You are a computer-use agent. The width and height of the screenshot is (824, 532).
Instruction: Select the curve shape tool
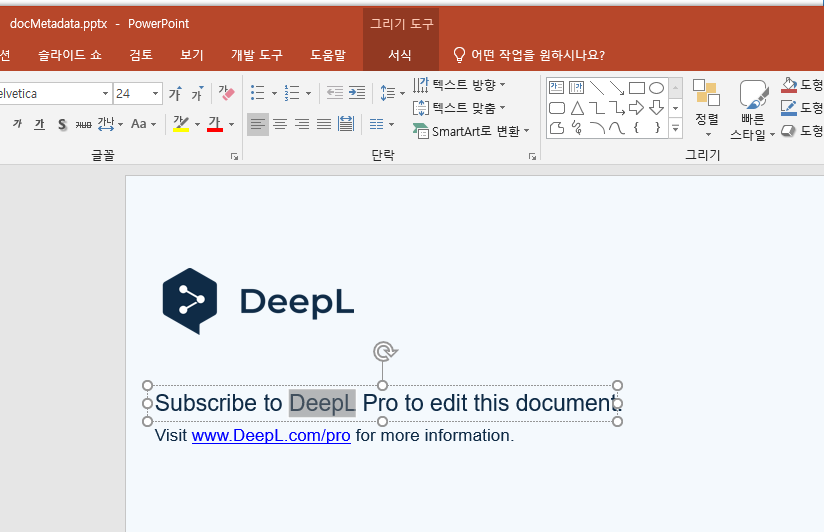click(x=616, y=128)
